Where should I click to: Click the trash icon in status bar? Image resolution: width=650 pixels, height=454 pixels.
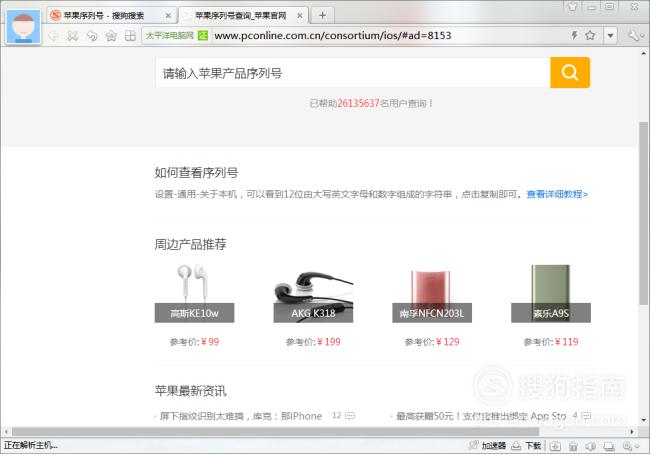573,446
